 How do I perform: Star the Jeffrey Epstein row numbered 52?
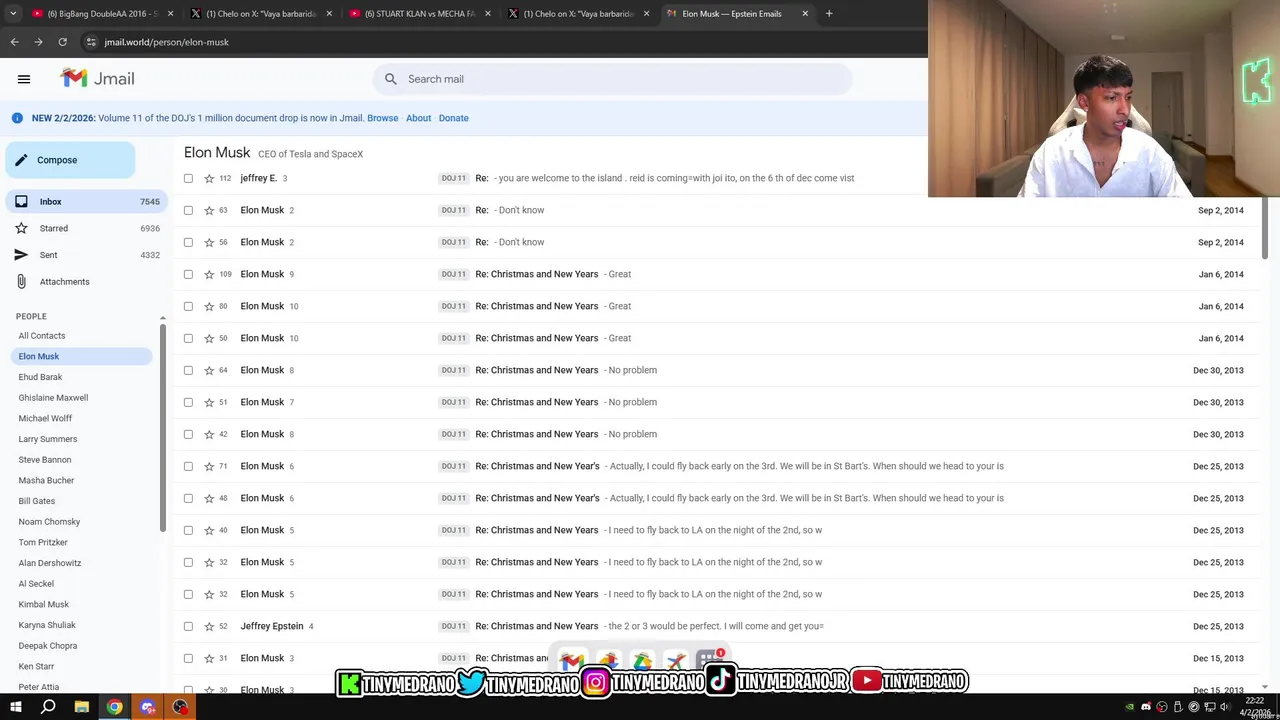209,626
